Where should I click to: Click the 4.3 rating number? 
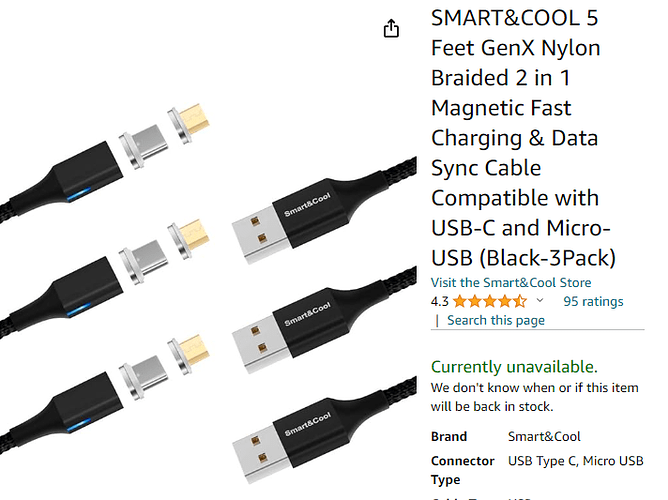440,301
